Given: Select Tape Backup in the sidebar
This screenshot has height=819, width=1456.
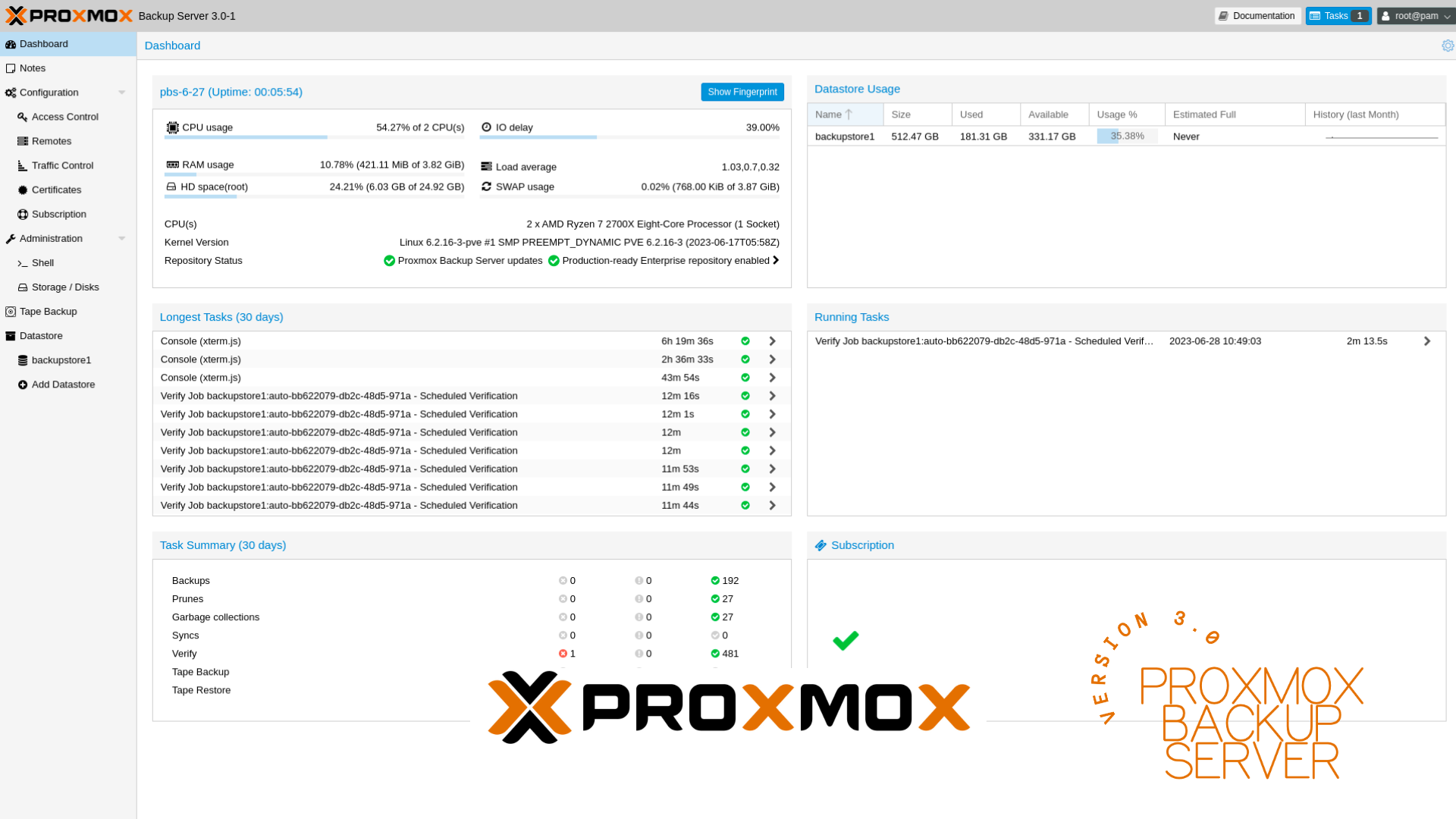Looking at the screenshot, I should point(48,311).
